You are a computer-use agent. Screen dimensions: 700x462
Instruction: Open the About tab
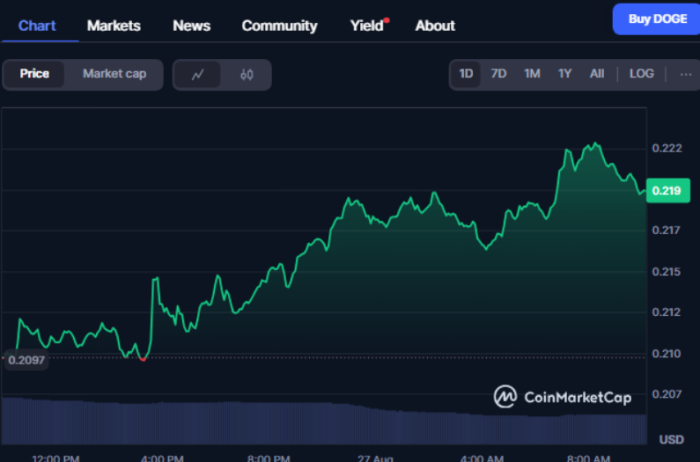(435, 25)
